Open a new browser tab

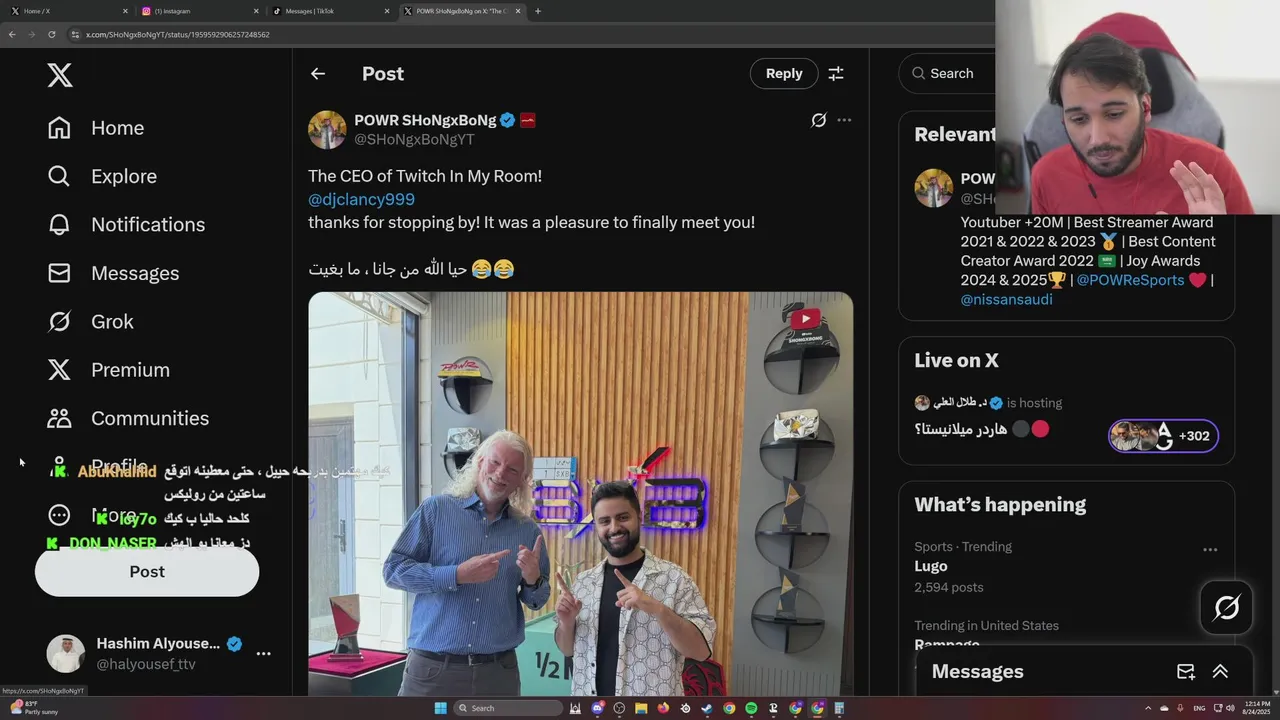[x=538, y=11]
